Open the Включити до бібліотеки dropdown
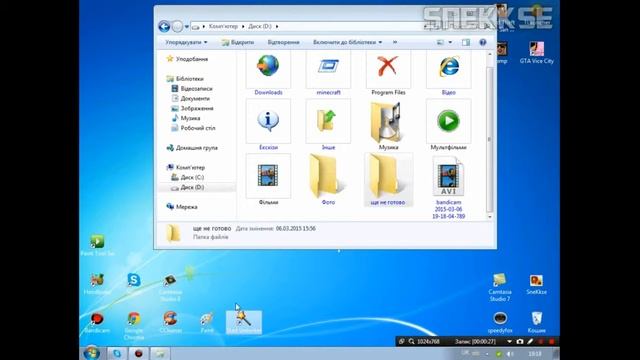This screenshot has height=360, width=640. 347,42
